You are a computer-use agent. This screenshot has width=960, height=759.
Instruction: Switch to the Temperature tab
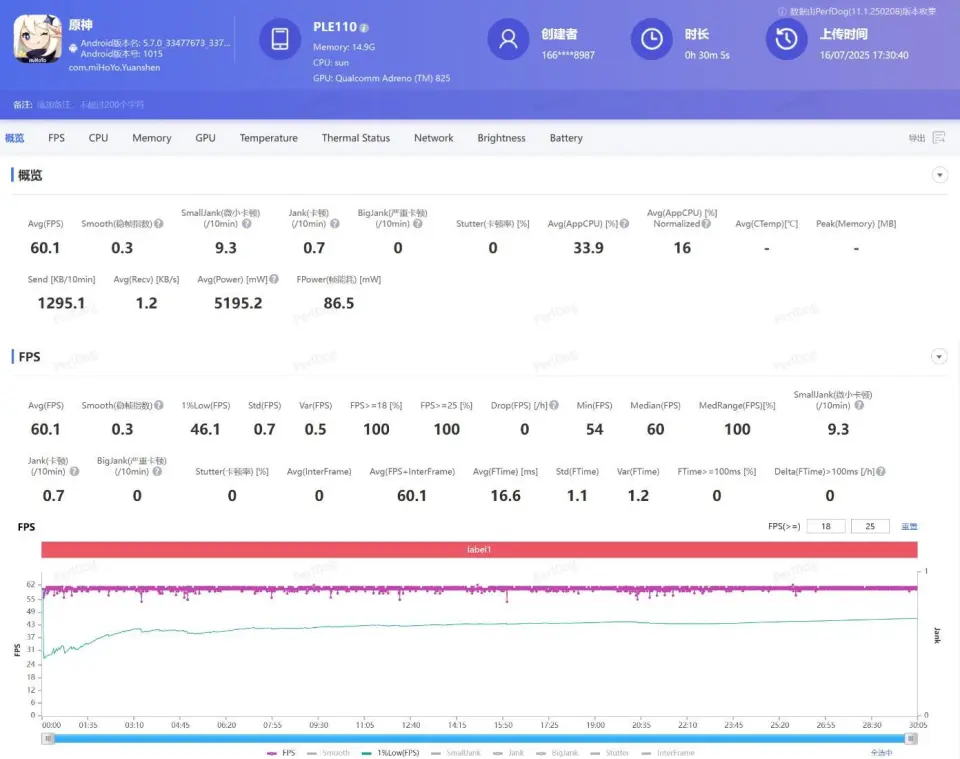click(268, 138)
